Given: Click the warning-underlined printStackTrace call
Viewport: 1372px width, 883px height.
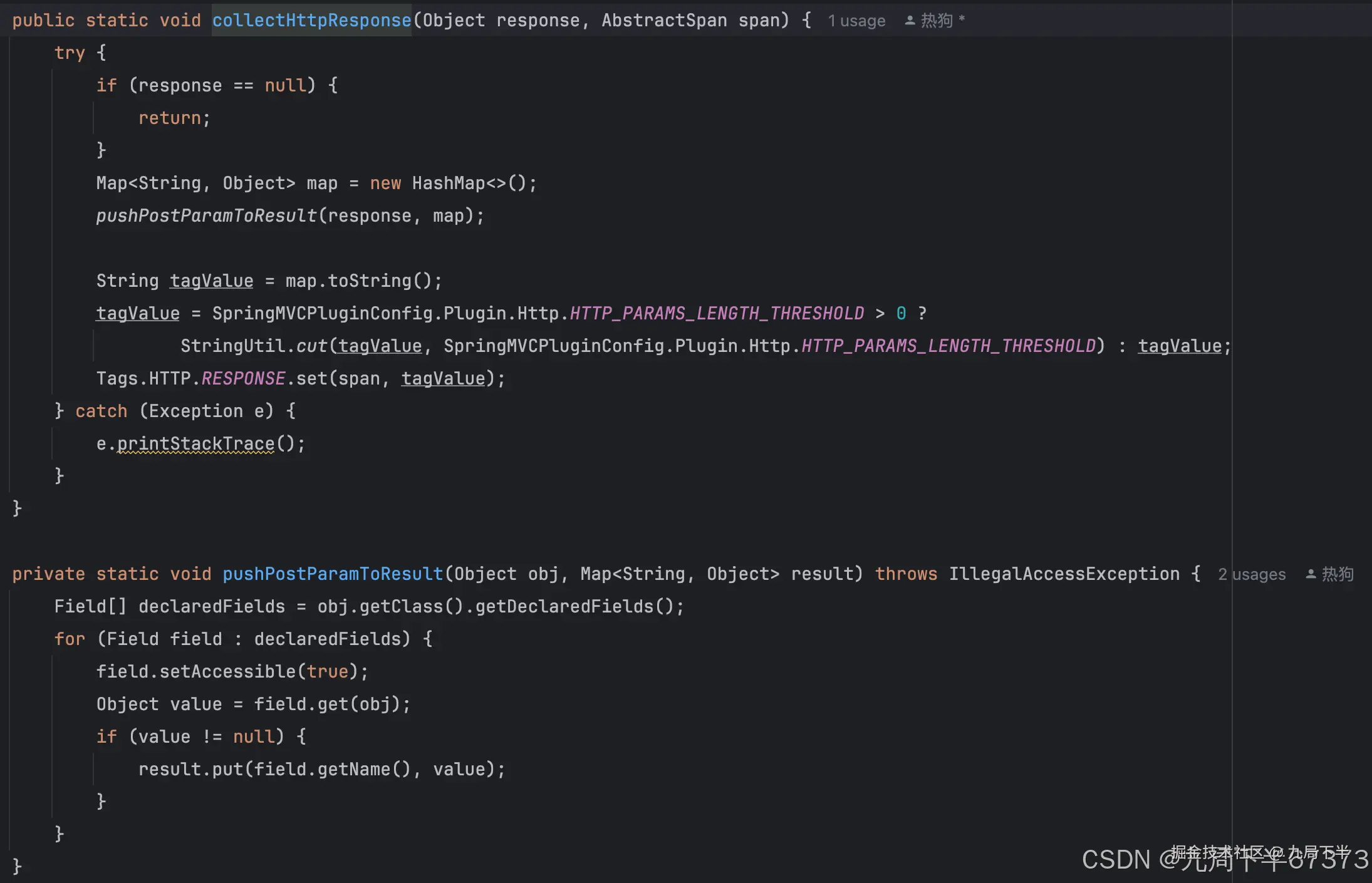Looking at the screenshot, I should click(x=196, y=444).
